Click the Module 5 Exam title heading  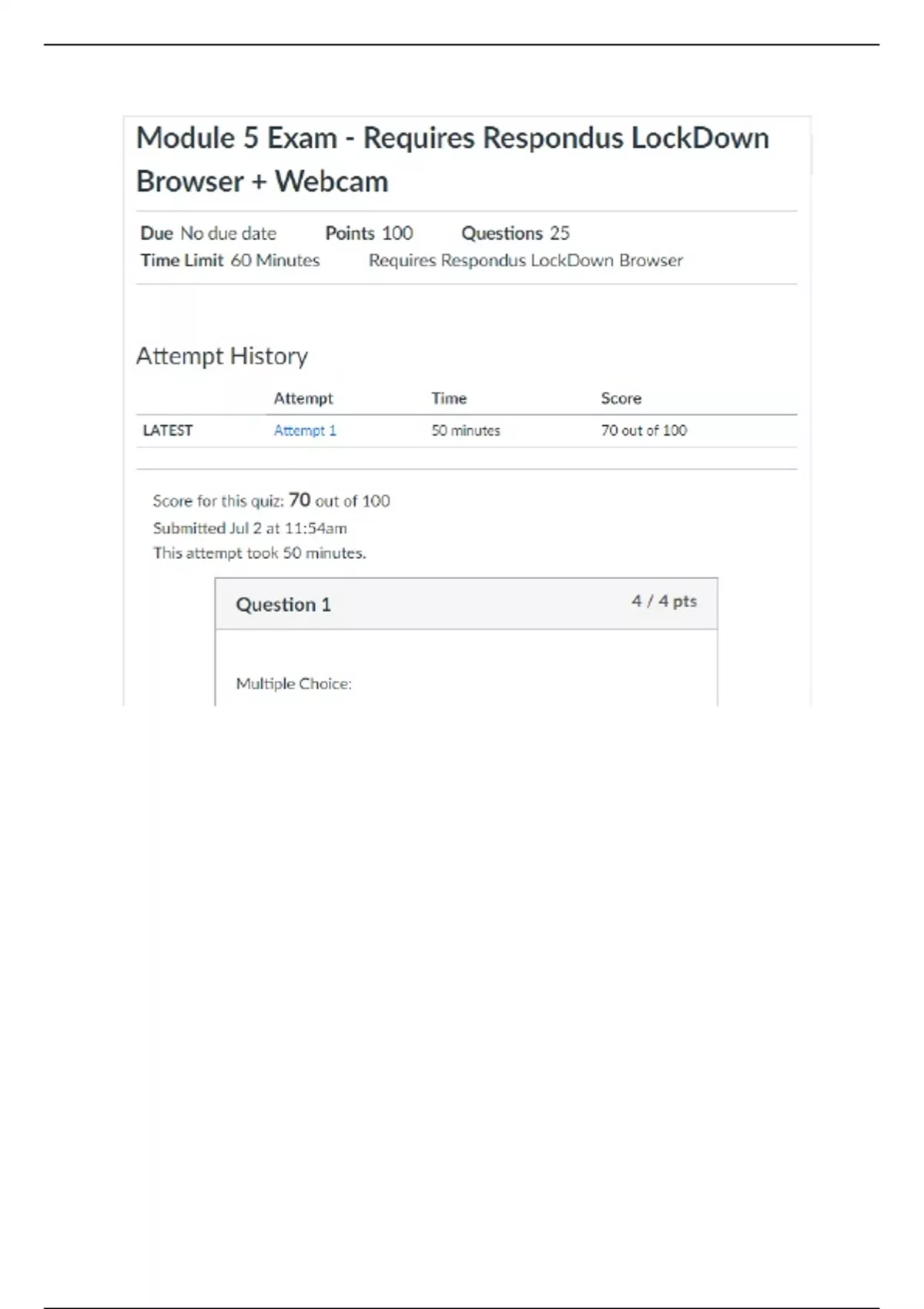(452, 159)
